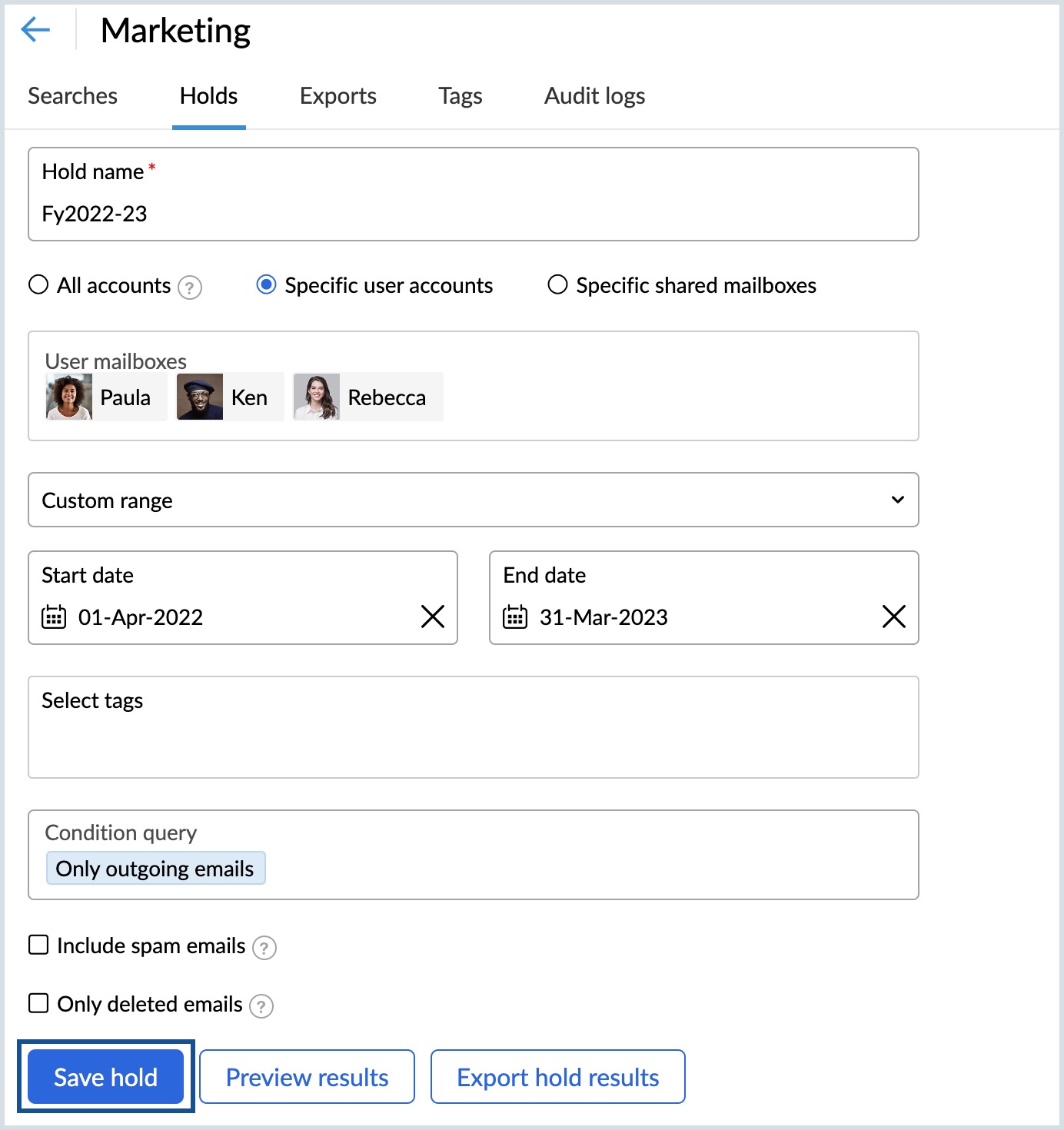Screen dimensions: 1064x1130
Task: Switch to the Searches tab
Action: tap(73, 96)
